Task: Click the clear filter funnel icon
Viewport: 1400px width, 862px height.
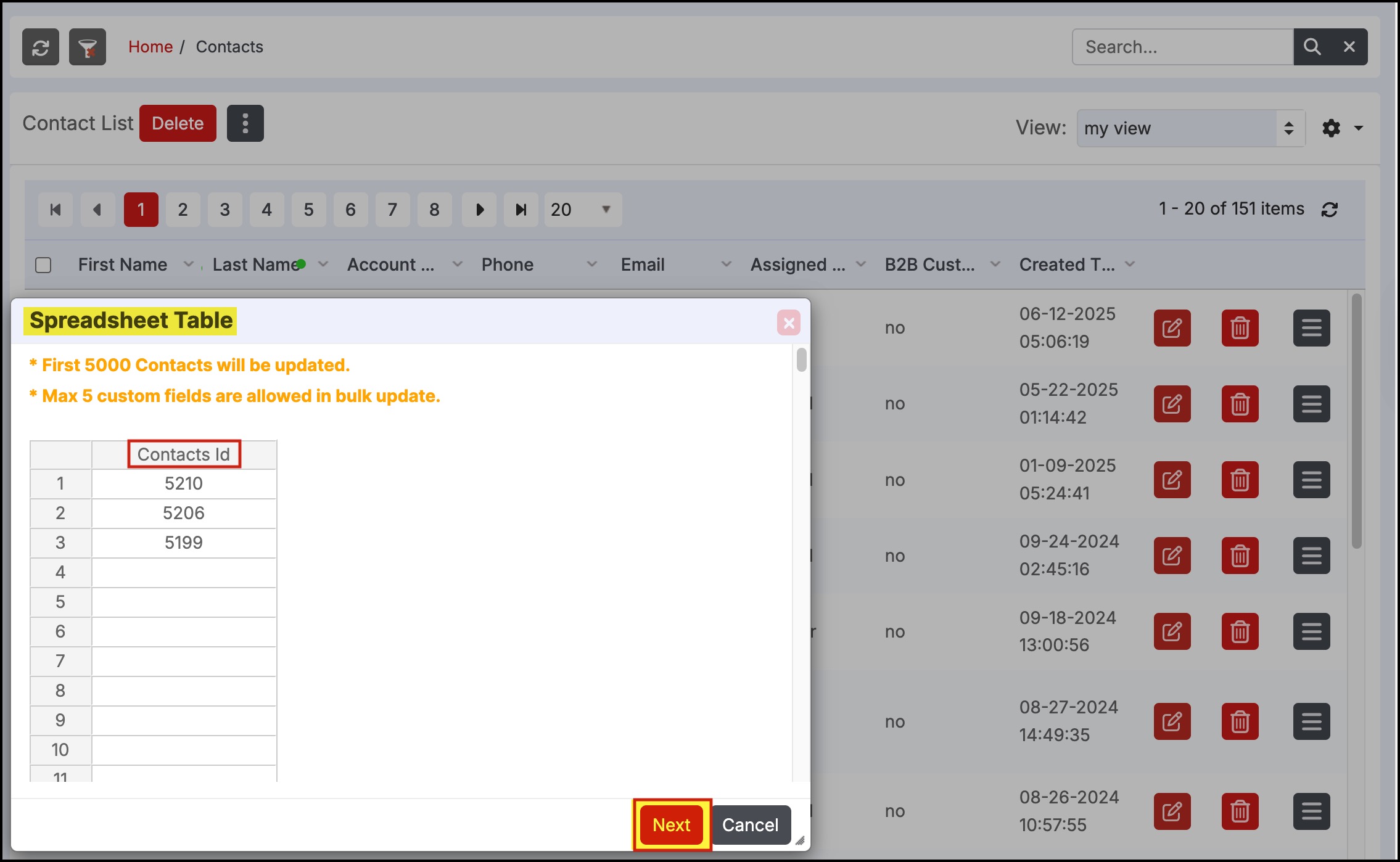Action: pyautogui.click(x=88, y=47)
